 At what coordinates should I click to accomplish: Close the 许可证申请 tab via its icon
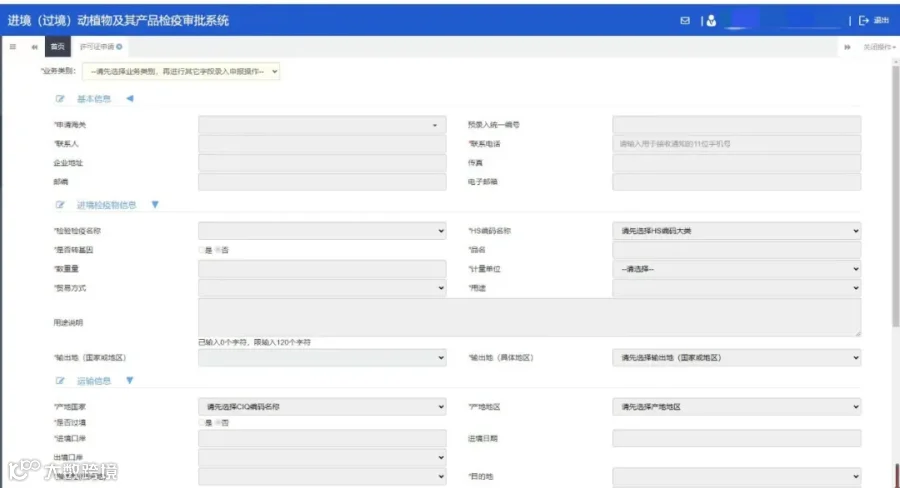tap(119, 47)
